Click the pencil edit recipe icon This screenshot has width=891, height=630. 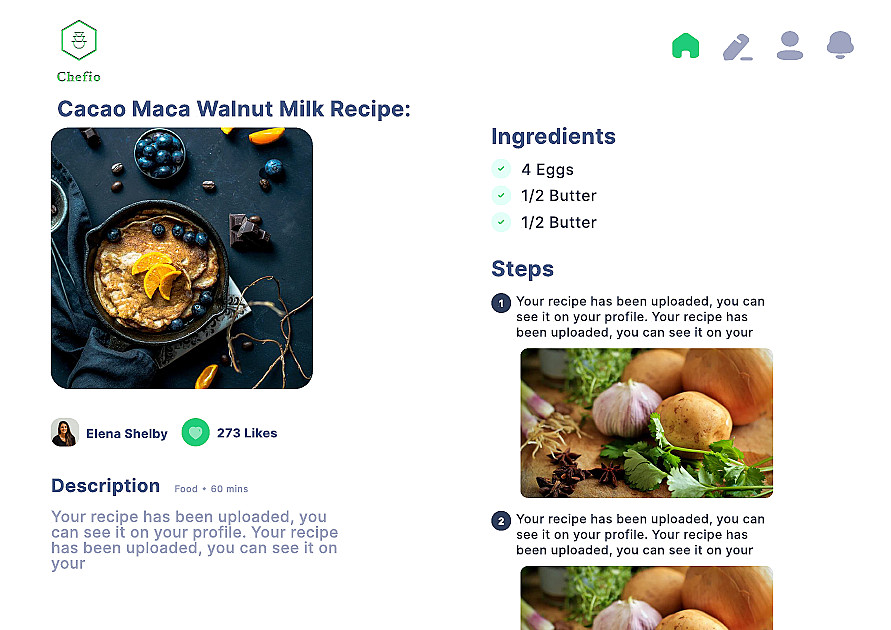(738, 47)
